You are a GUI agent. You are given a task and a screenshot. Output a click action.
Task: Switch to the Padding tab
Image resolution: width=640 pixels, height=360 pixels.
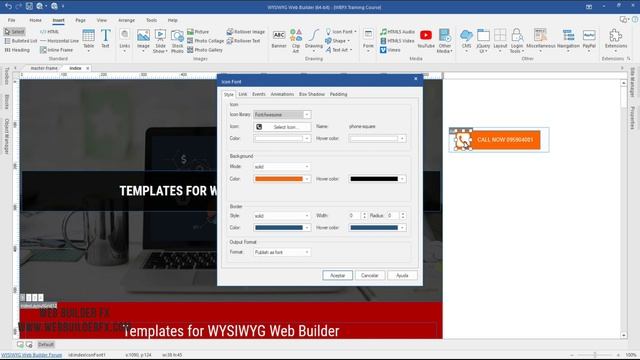pos(338,94)
